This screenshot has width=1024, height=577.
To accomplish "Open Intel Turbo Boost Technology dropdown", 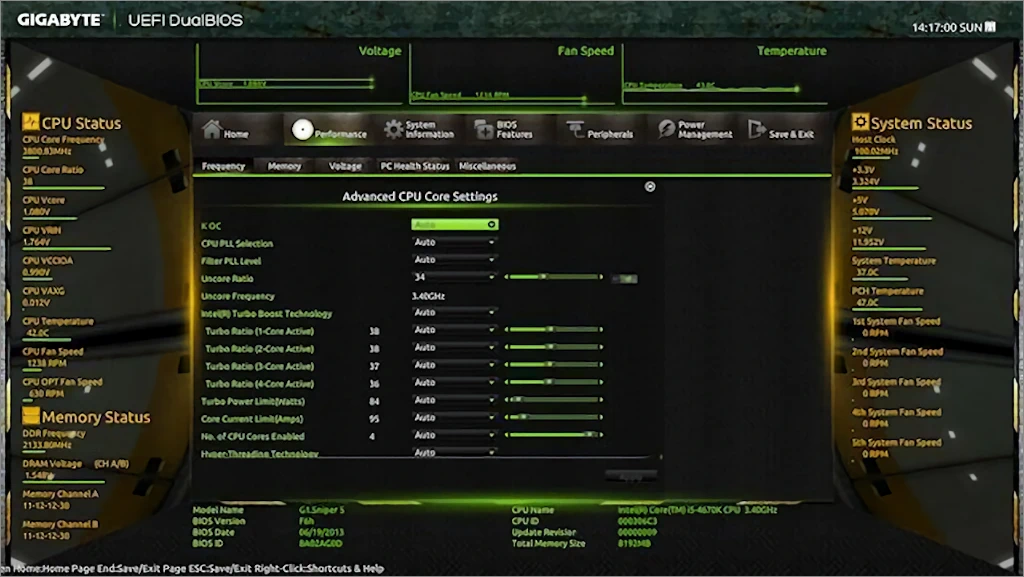I will 455,313.
